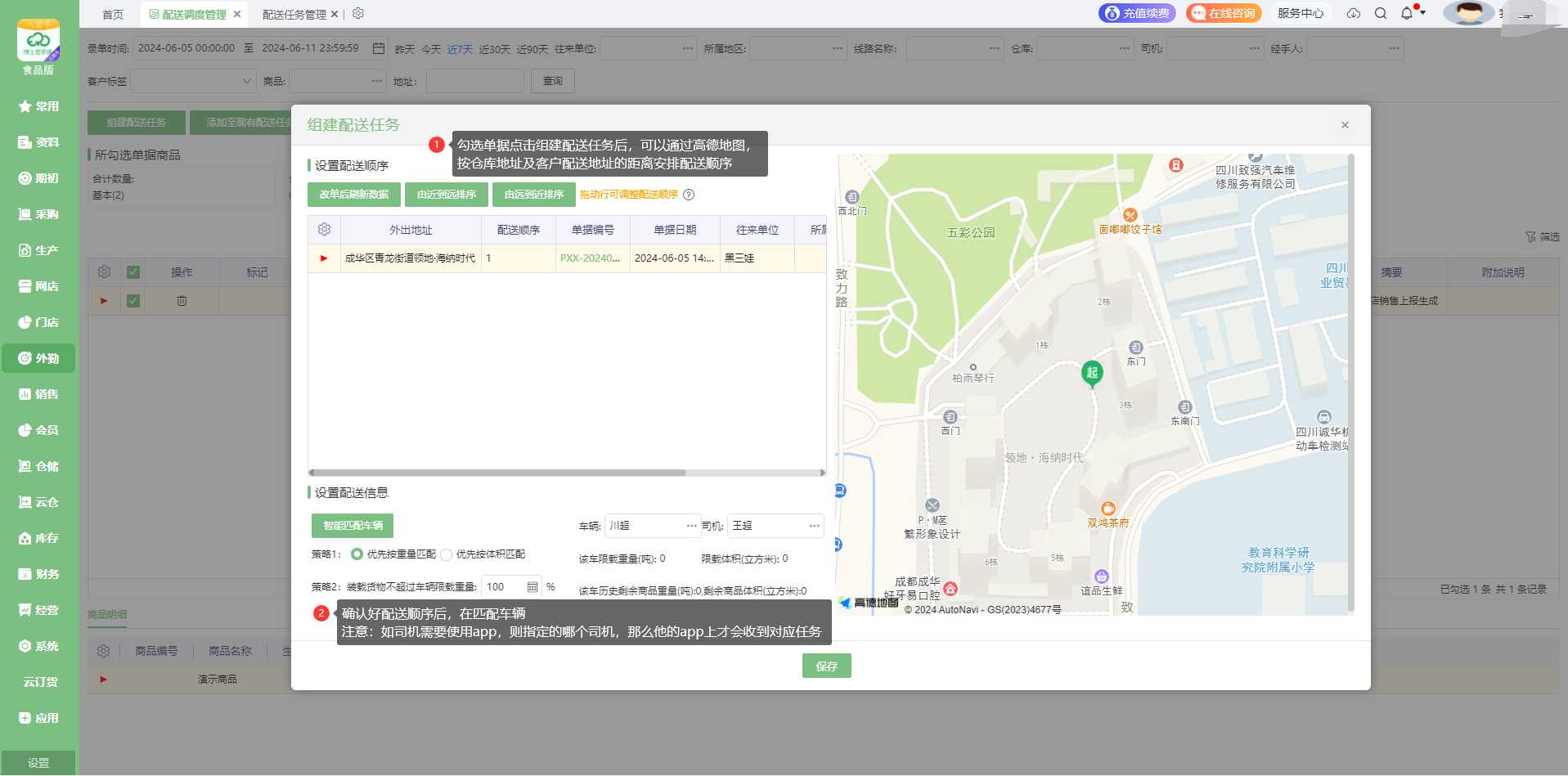Select 优先按重量匹配 strategy radio

click(357, 554)
